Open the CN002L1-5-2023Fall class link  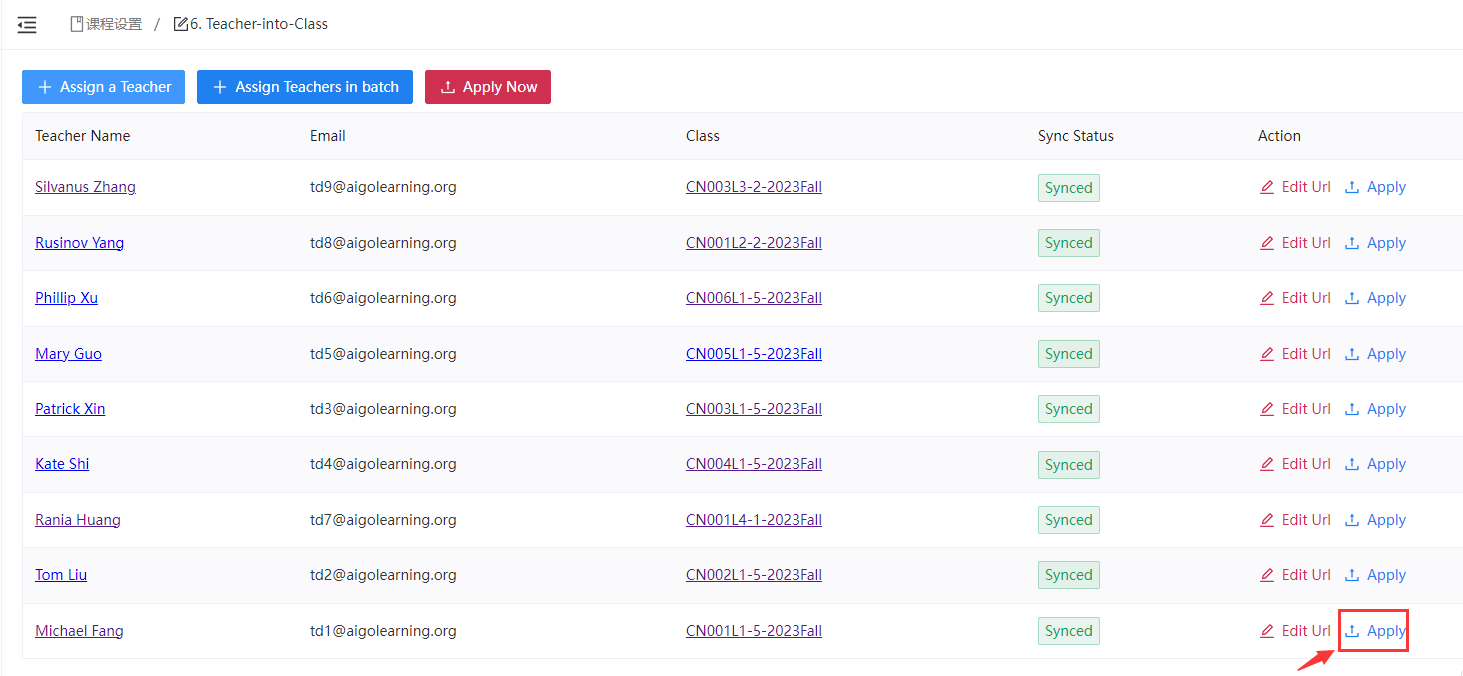click(753, 575)
